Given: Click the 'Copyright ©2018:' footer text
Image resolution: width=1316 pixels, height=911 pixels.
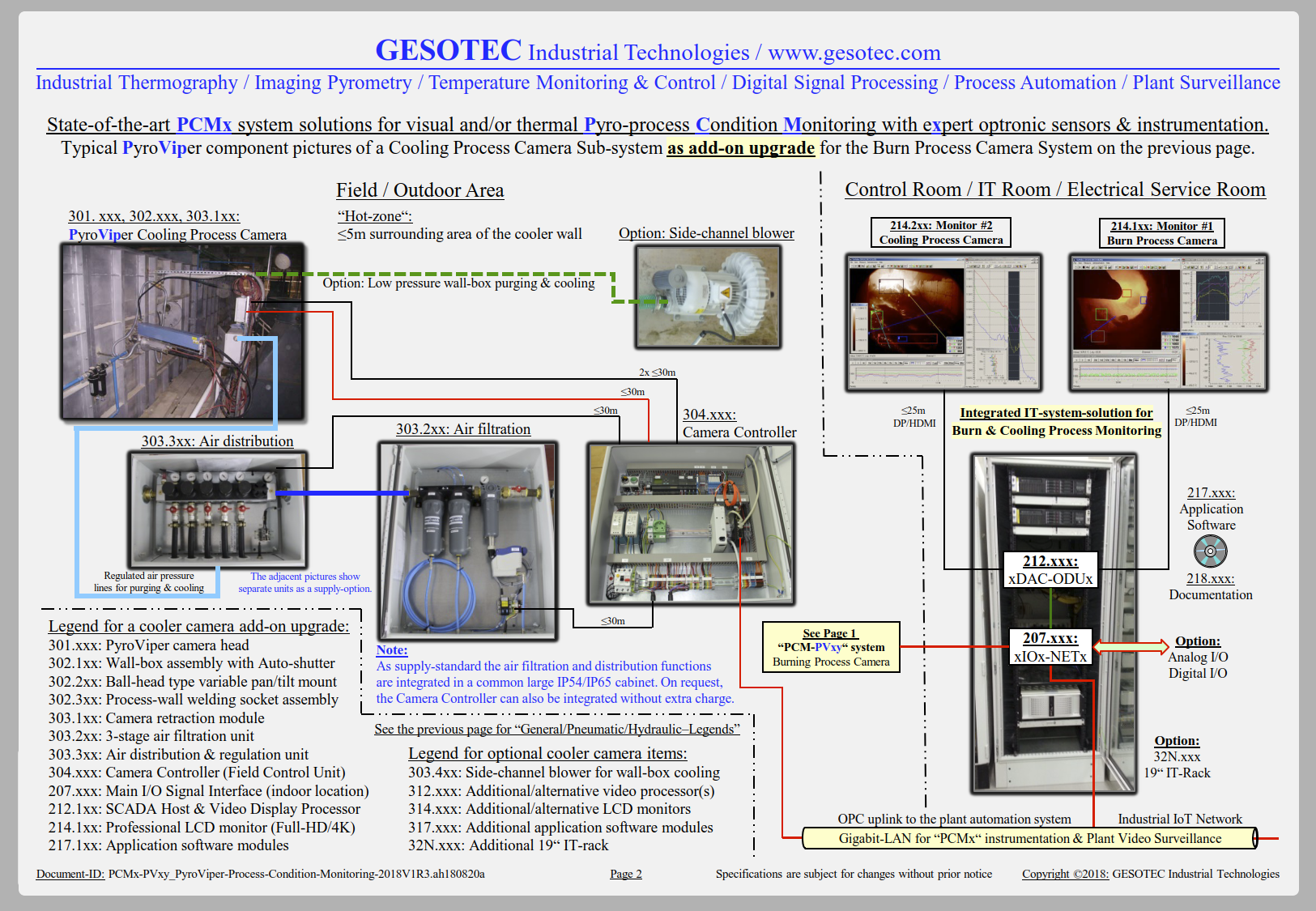Looking at the screenshot, I should 1065,874.
